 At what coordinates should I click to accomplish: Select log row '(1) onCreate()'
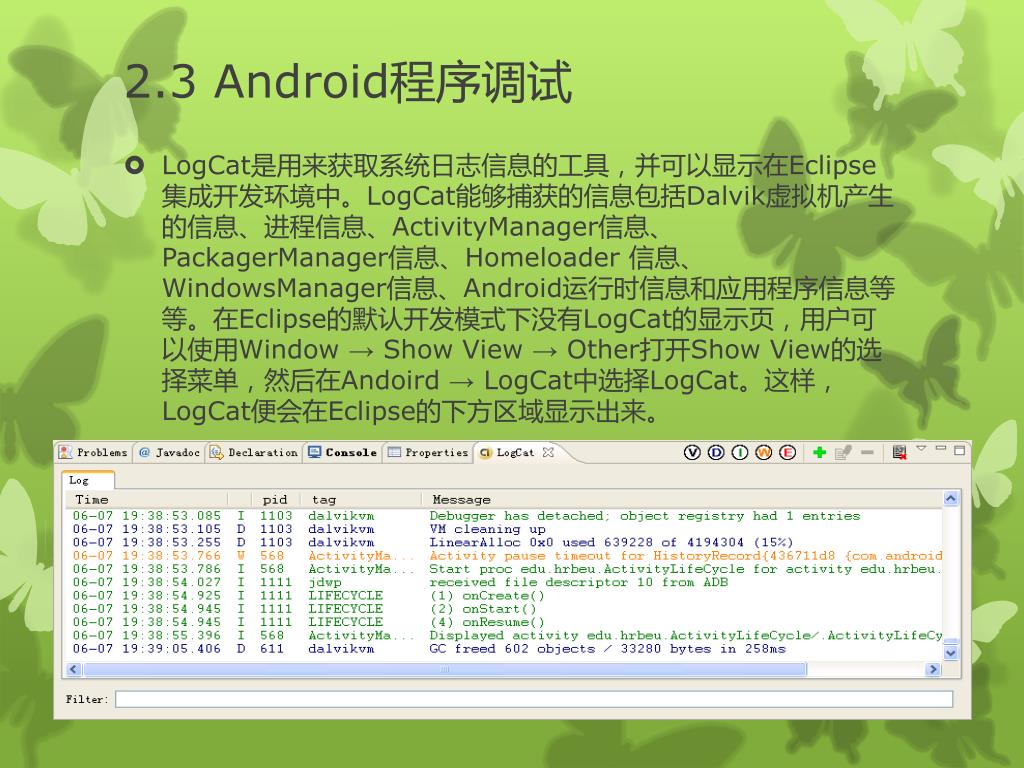pos(505,596)
